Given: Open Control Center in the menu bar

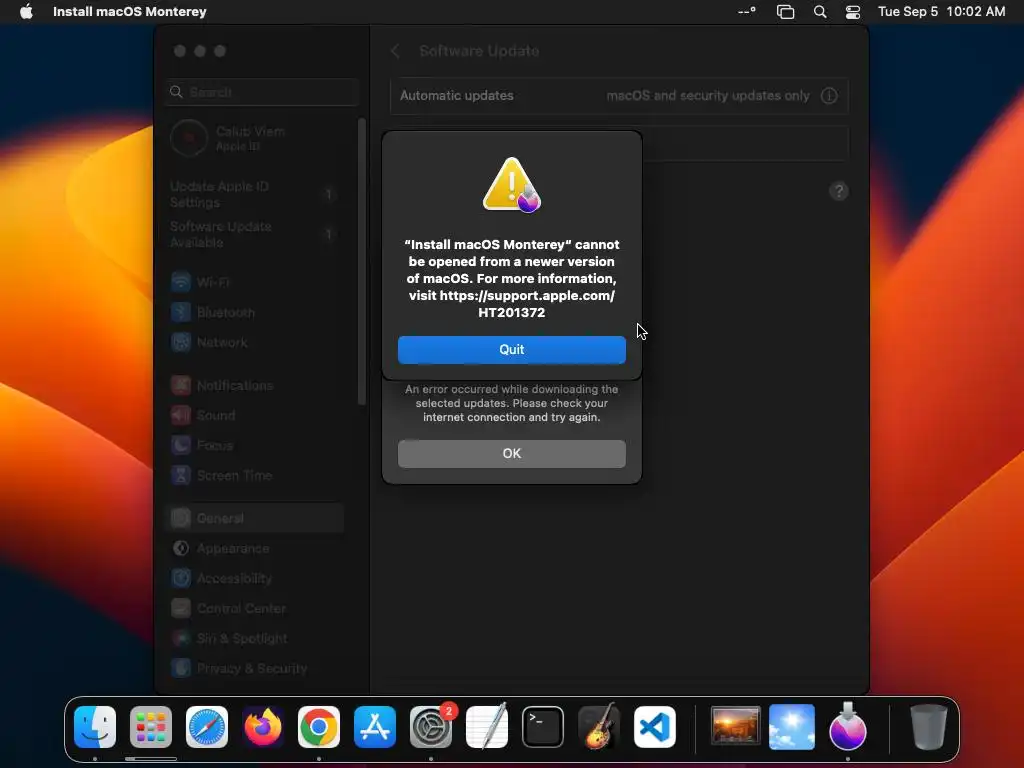Looking at the screenshot, I should pos(852,12).
